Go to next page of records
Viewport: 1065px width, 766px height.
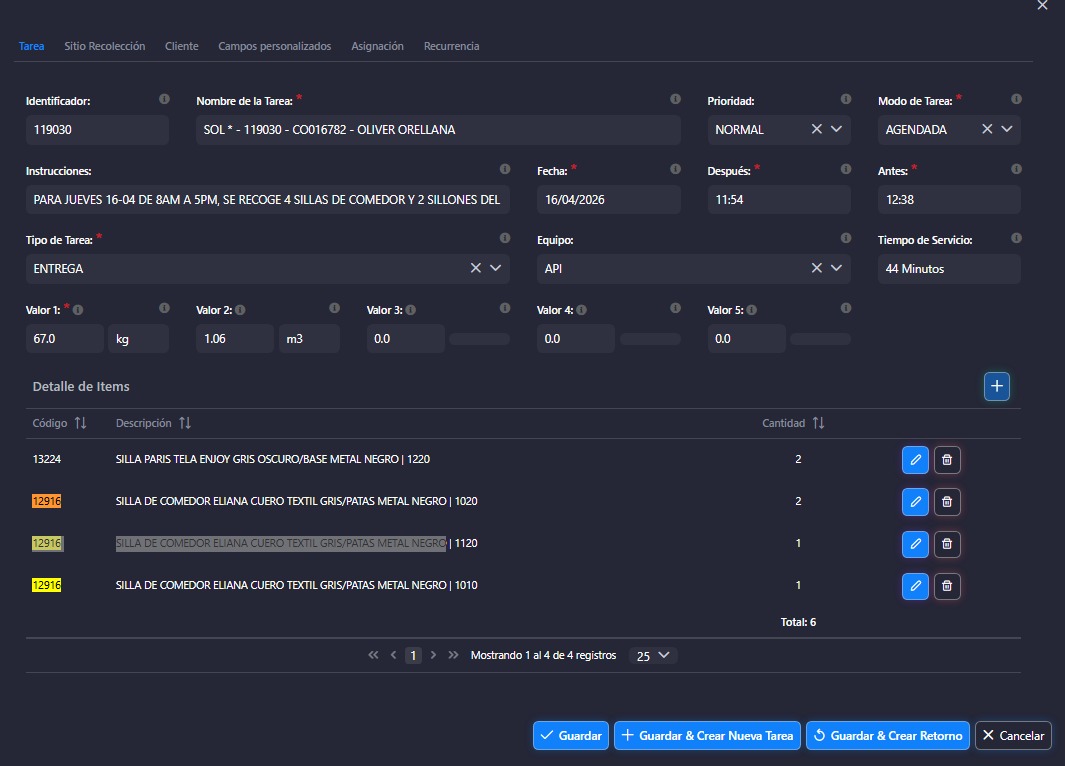click(433, 656)
